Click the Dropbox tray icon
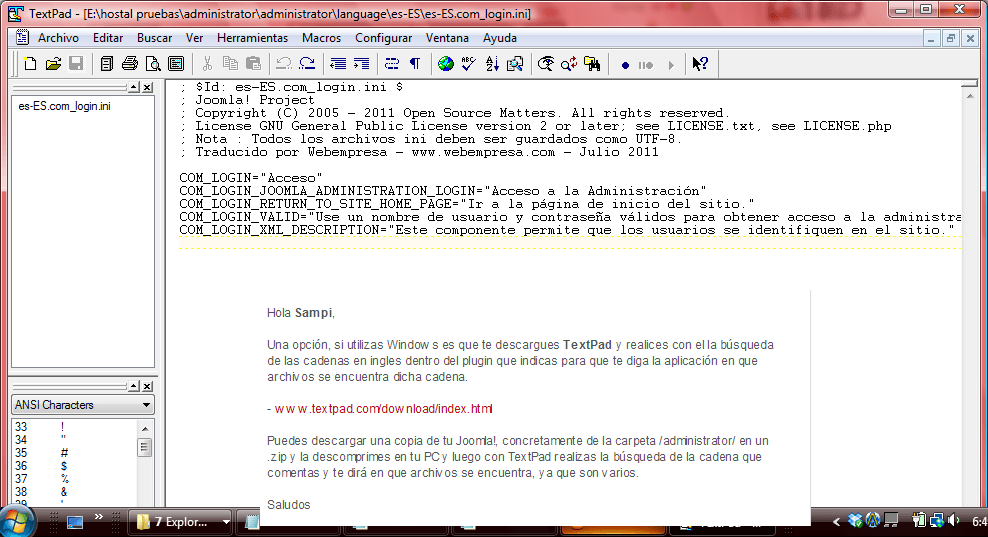The image size is (988, 537). pyautogui.click(x=855, y=521)
